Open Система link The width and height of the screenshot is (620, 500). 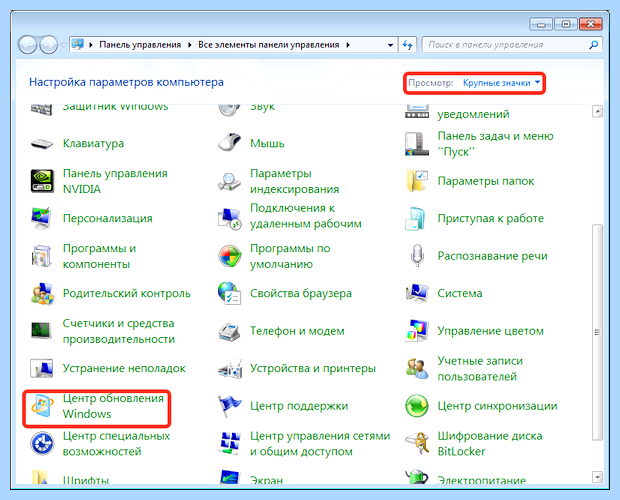pos(459,293)
